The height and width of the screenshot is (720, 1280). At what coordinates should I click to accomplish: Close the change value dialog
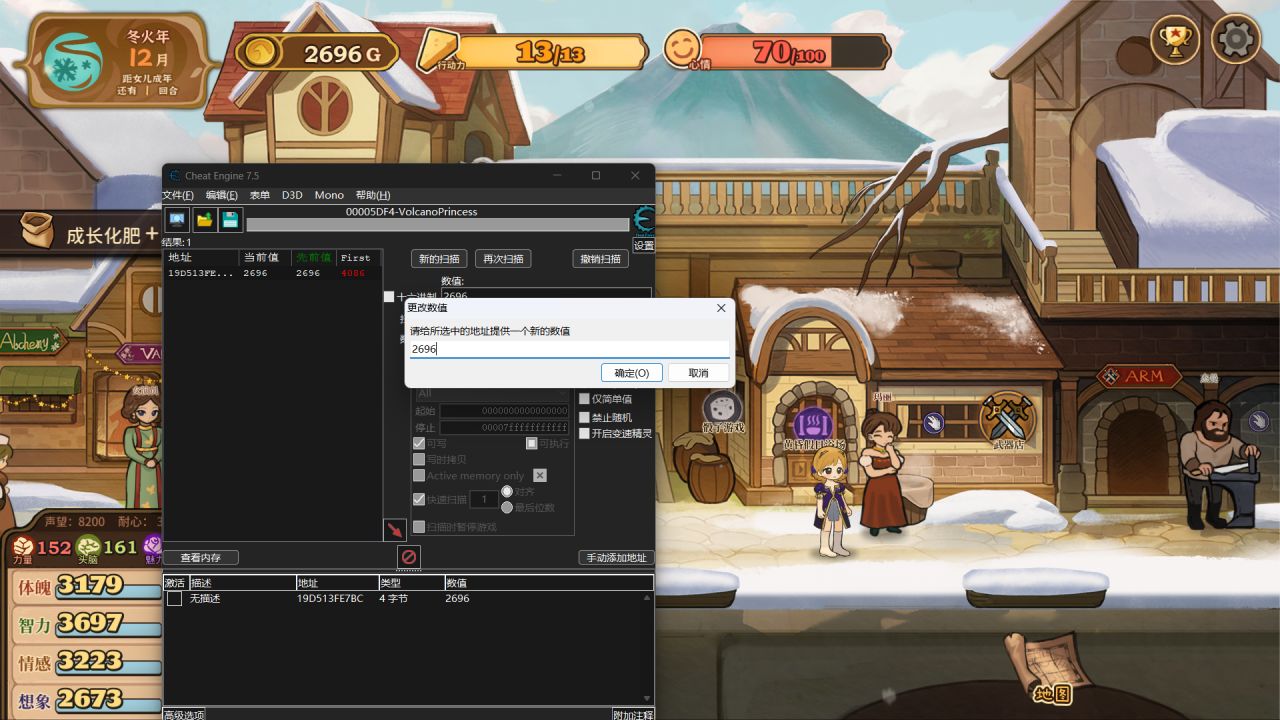coord(721,308)
